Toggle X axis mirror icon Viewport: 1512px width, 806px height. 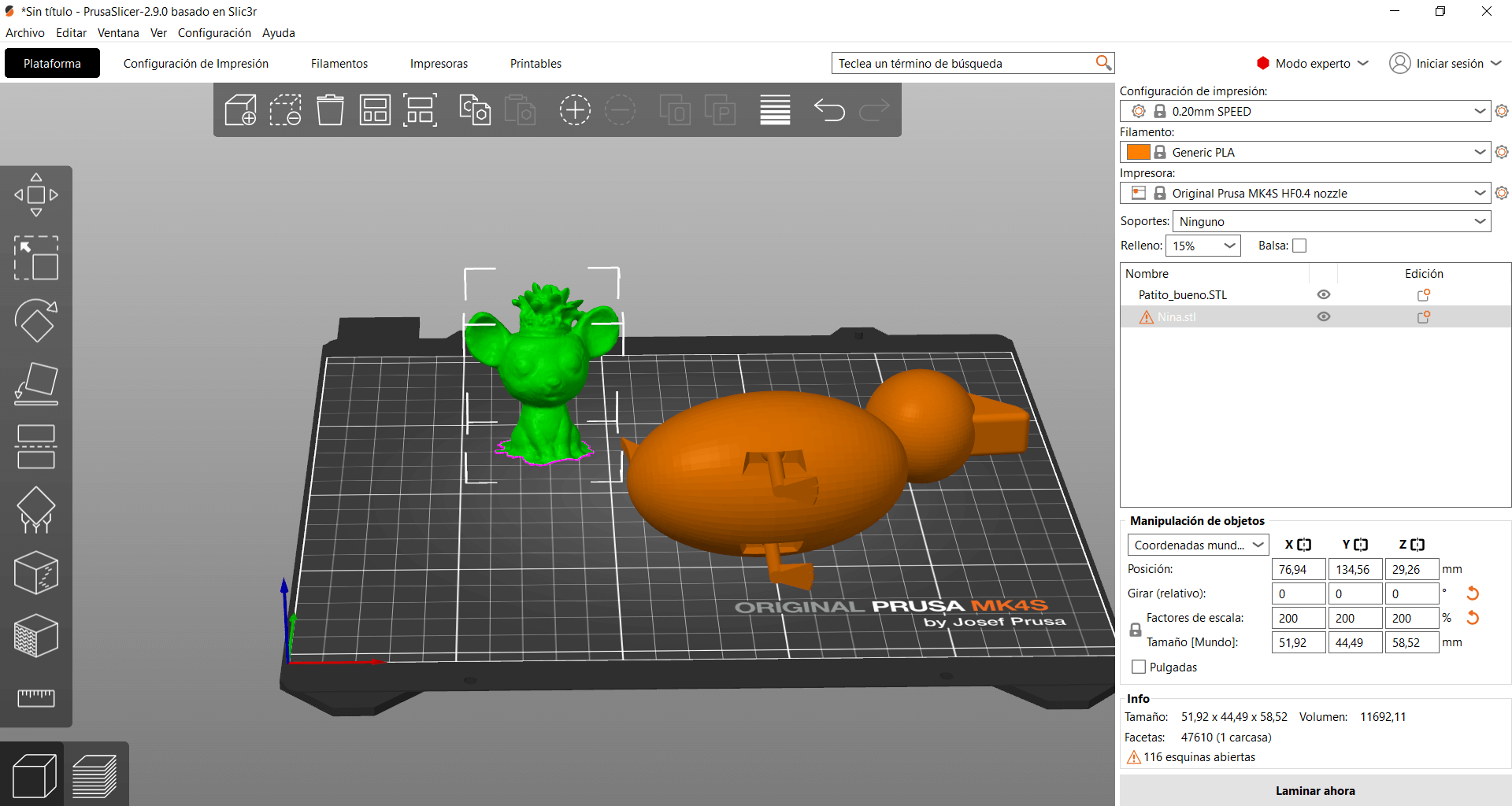pyautogui.click(x=1304, y=545)
